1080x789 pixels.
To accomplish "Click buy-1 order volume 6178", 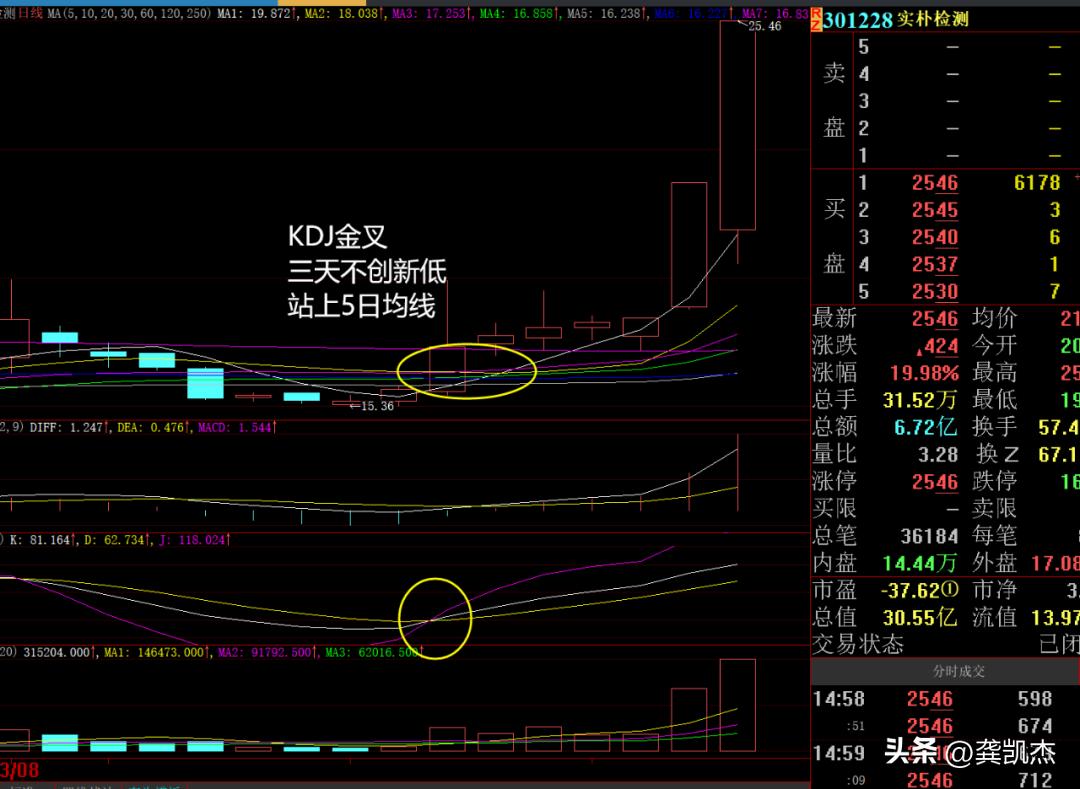I will [x=1037, y=182].
